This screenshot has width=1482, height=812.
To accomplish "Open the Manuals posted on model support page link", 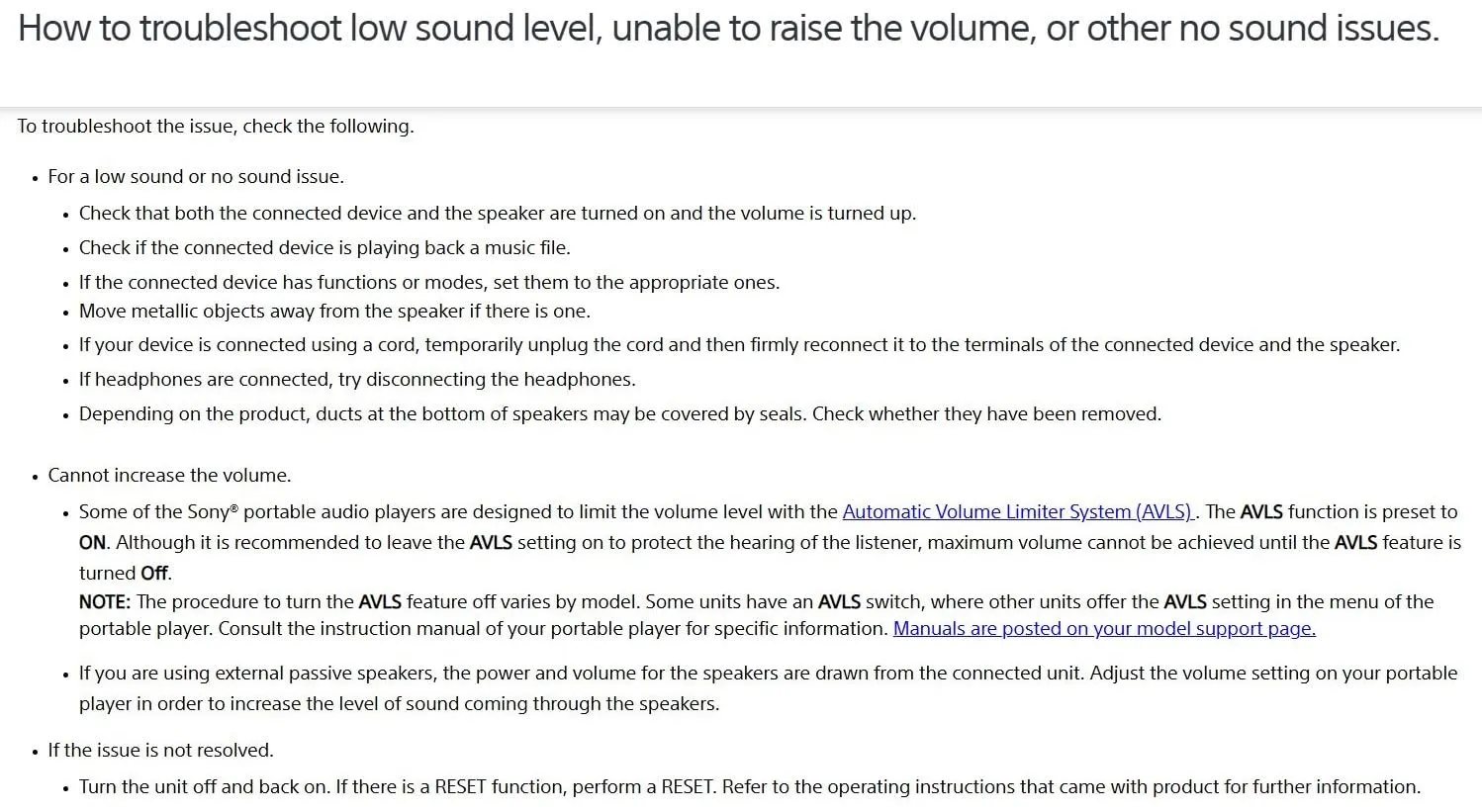I will tap(1104, 629).
